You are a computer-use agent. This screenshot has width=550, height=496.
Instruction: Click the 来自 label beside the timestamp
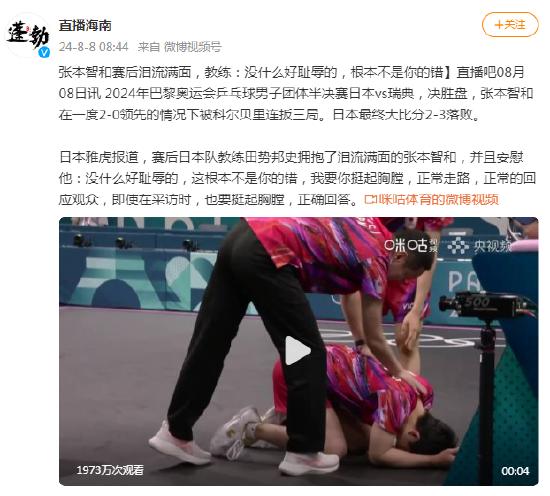148,47
